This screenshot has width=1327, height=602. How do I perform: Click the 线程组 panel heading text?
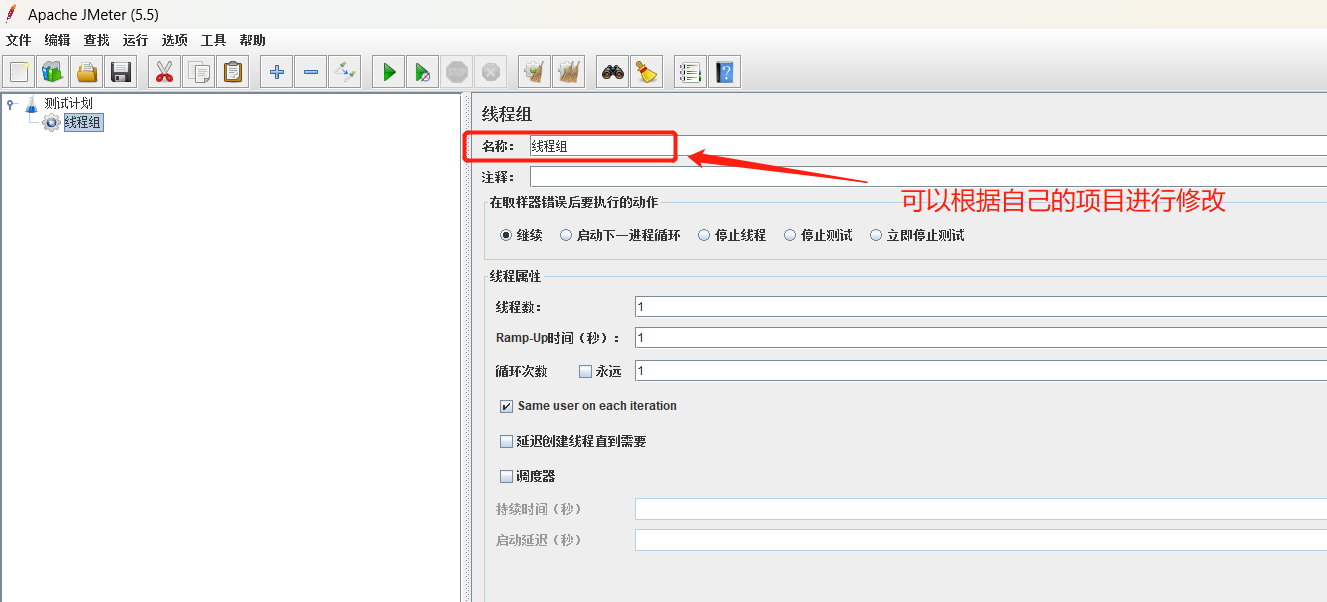point(507,114)
